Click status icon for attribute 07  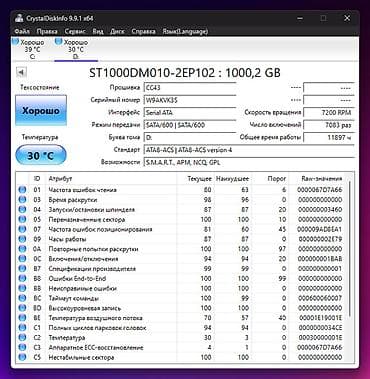[22, 229]
